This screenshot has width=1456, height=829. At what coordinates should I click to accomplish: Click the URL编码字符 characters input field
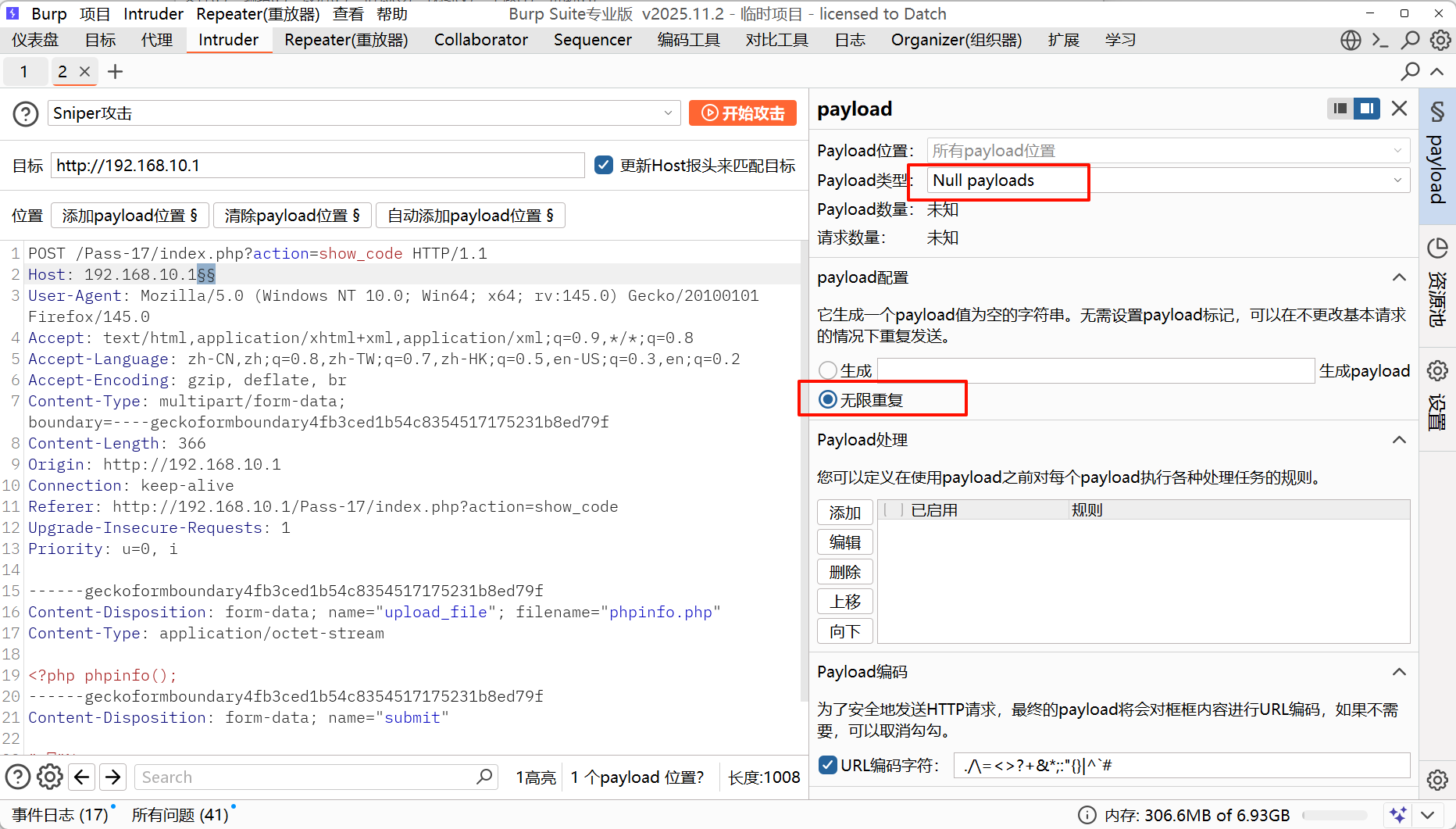1182,766
